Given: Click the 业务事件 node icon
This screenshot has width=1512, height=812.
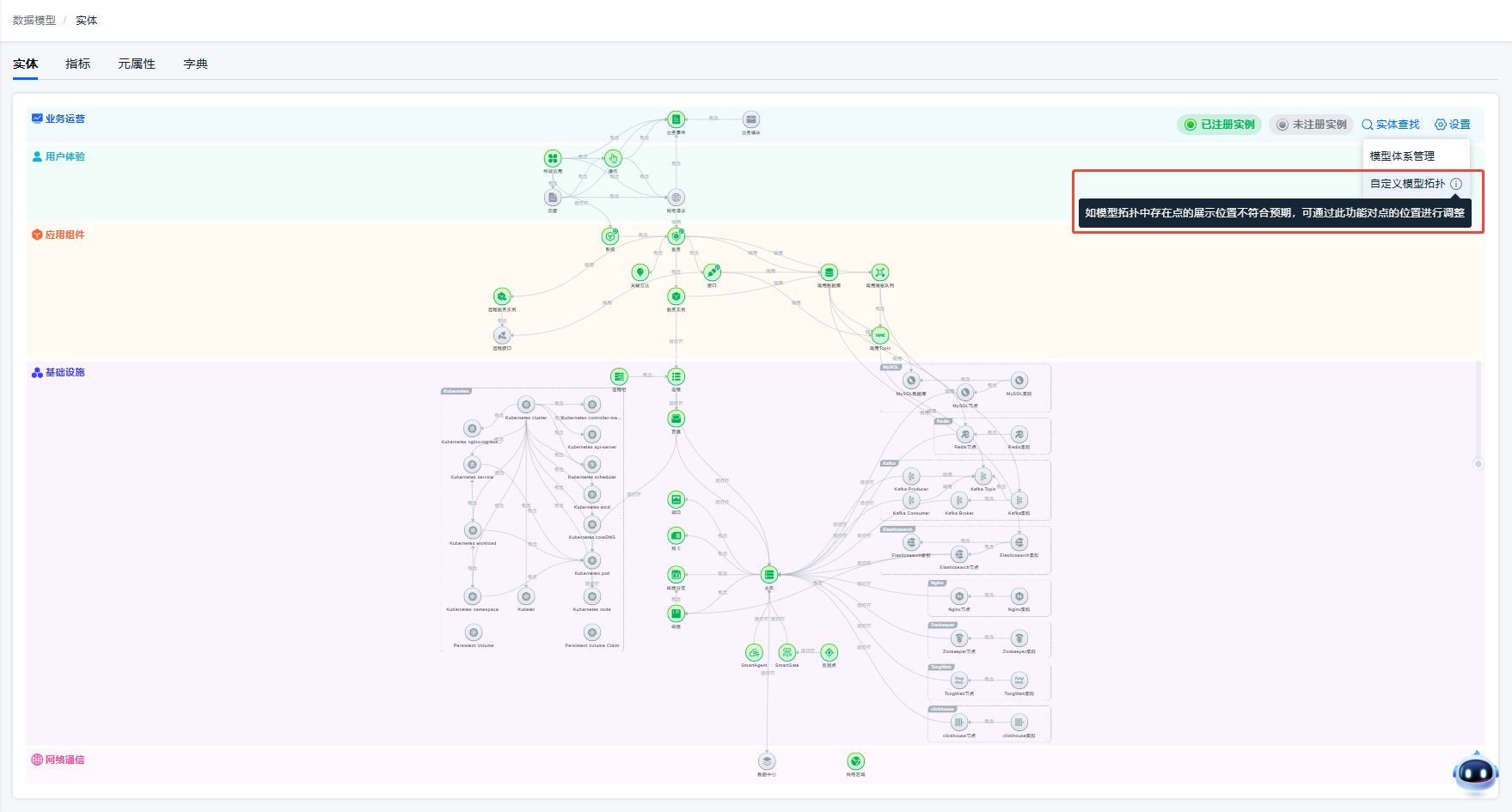Looking at the screenshot, I should [x=676, y=119].
